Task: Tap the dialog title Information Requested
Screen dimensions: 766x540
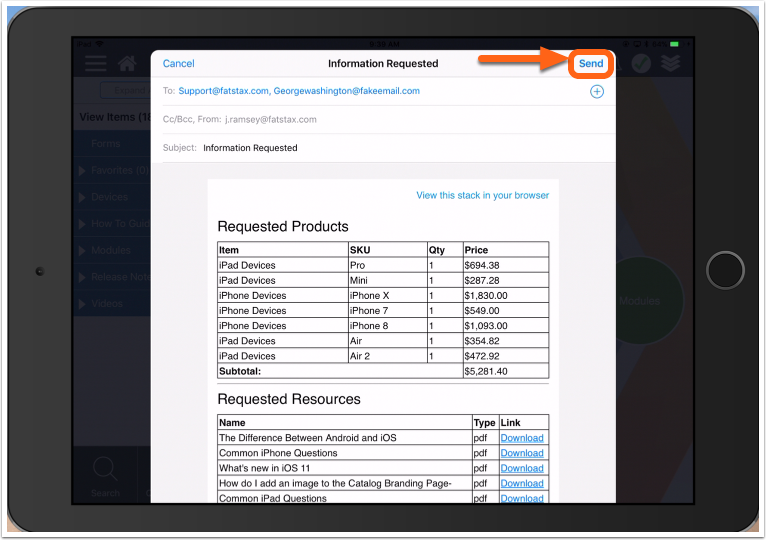Action: pyautogui.click(x=383, y=64)
